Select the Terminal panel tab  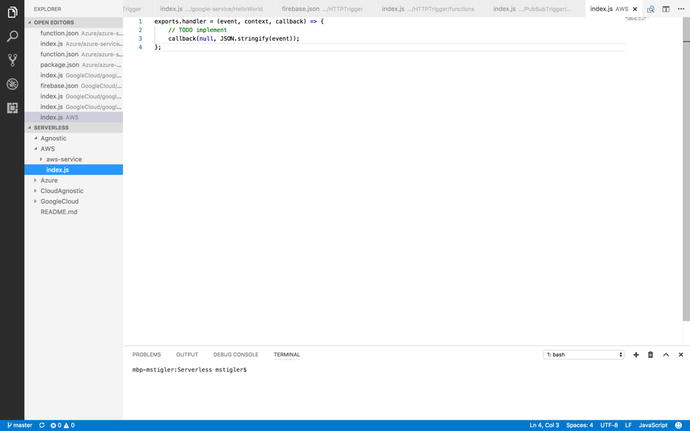[x=287, y=355]
